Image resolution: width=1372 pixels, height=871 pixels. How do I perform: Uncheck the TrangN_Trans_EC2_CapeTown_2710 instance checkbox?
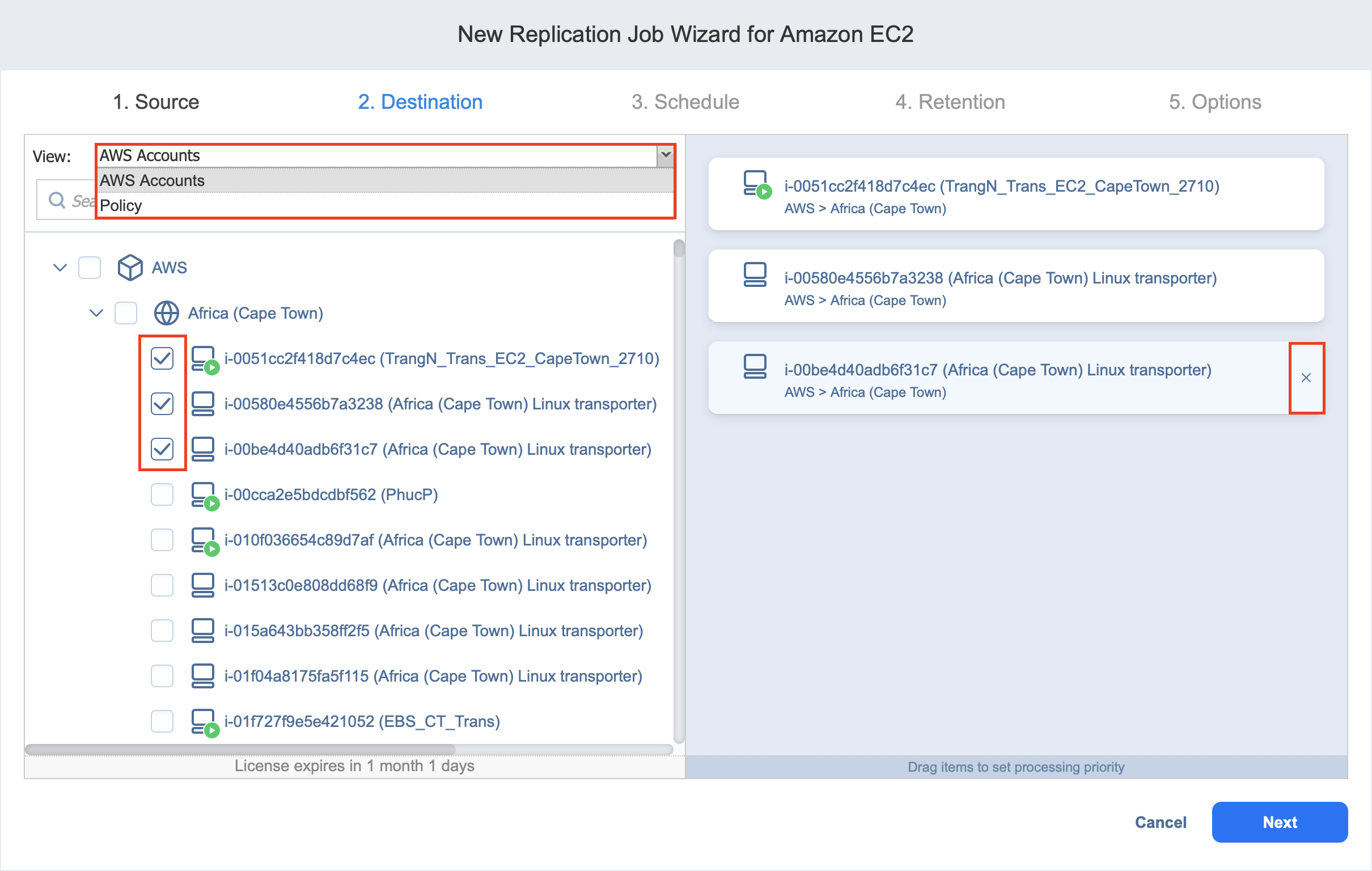click(x=162, y=358)
